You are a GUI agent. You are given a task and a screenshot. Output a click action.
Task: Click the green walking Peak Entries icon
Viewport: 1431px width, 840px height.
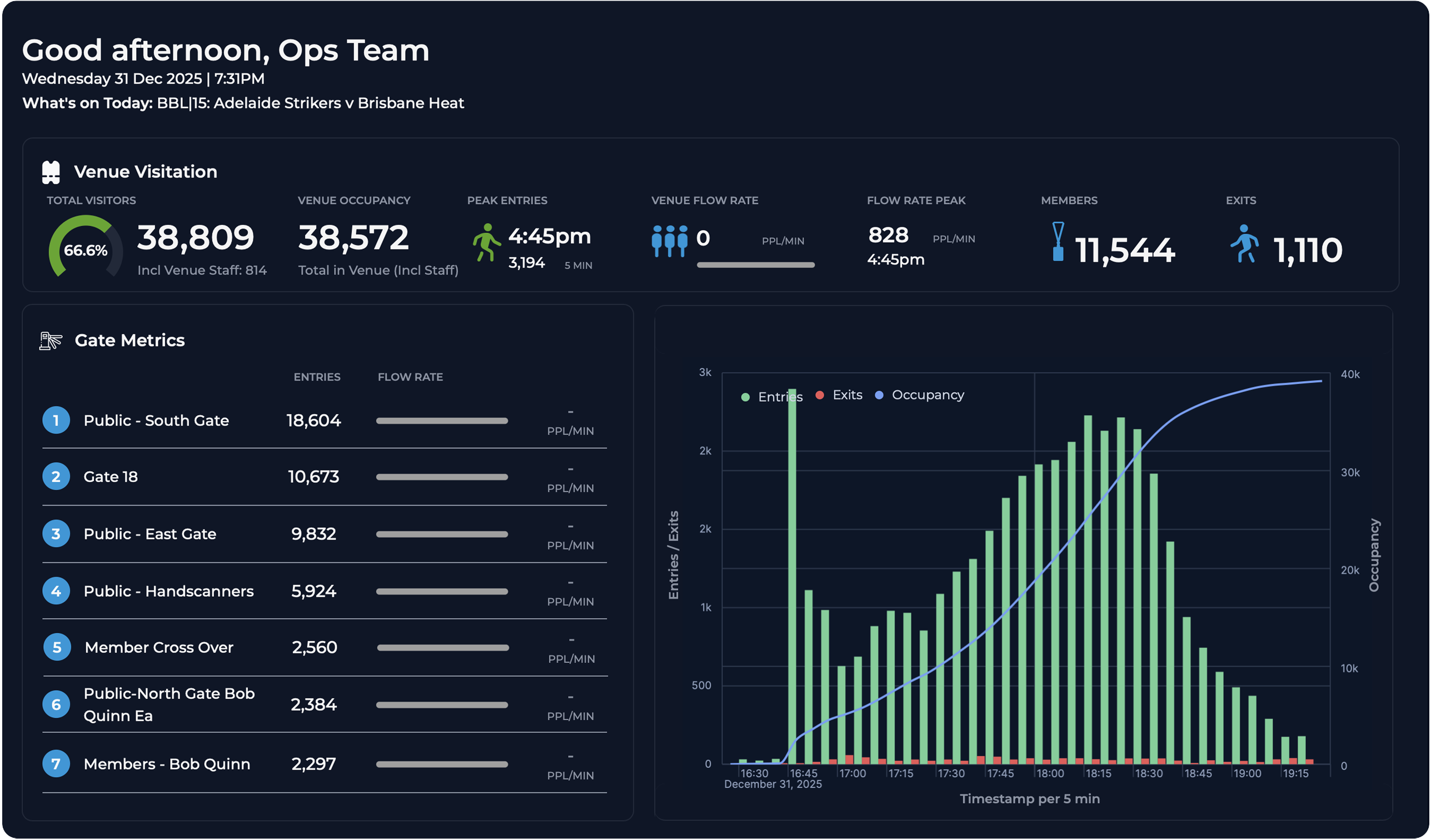click(487, 242)
